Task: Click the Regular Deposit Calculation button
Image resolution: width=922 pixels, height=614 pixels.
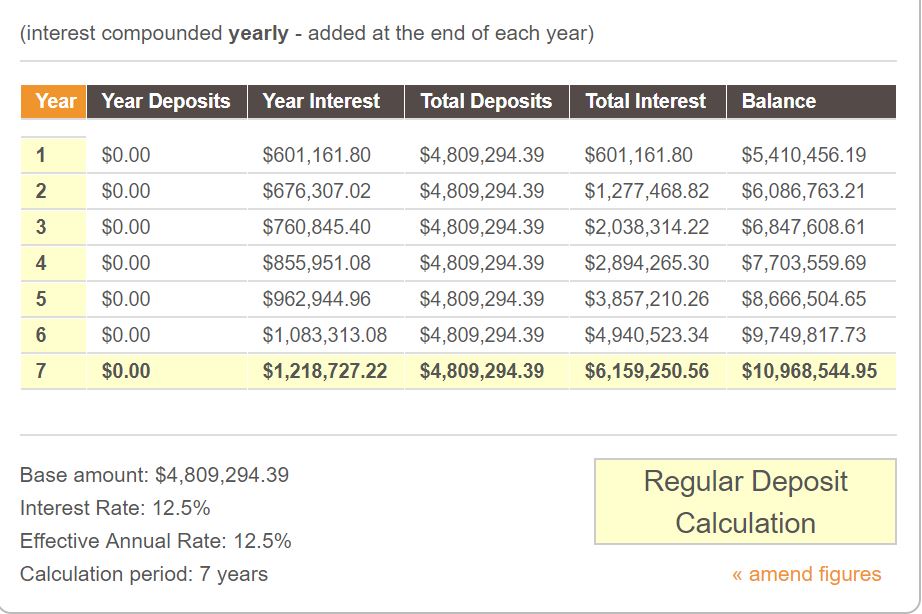Action: (x=745, y=502)
